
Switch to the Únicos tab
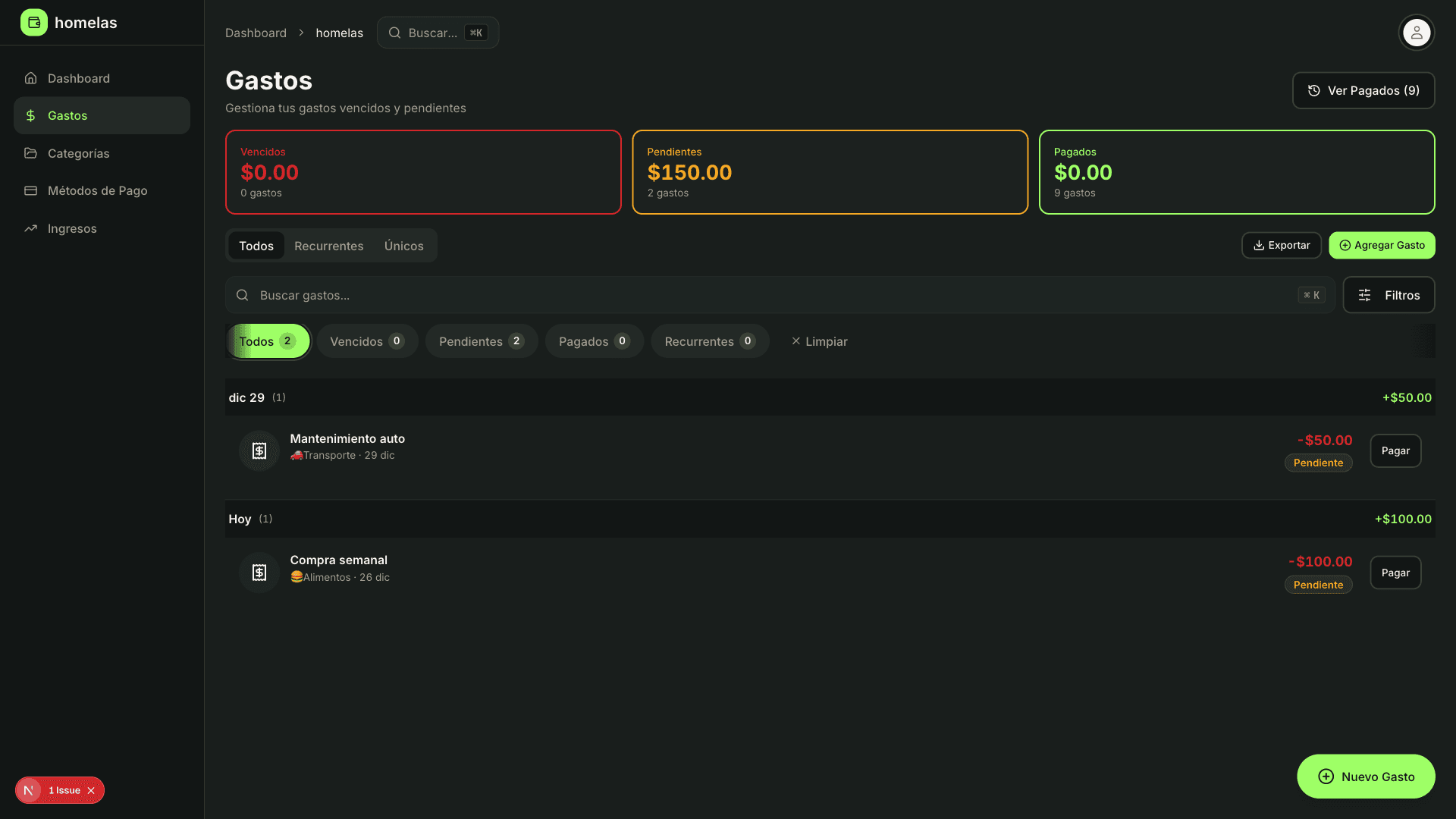coord(403,246)
